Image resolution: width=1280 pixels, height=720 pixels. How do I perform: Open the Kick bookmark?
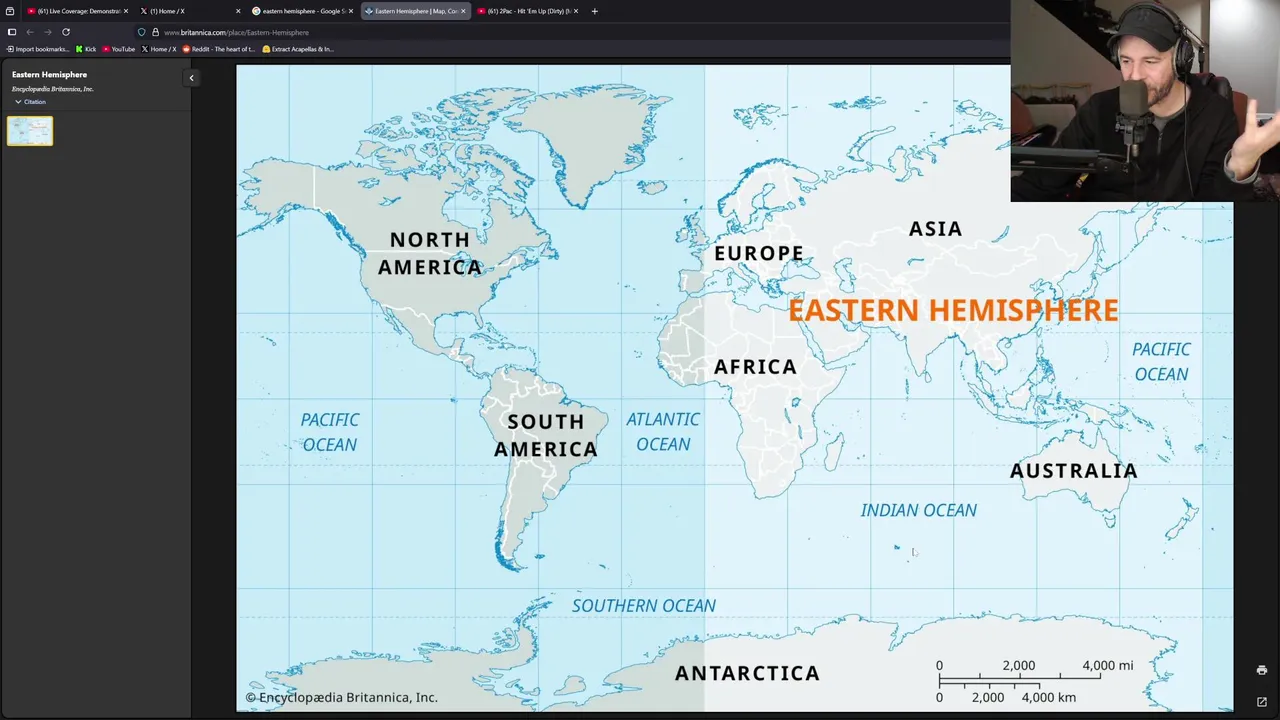click(x=86, y=49)
